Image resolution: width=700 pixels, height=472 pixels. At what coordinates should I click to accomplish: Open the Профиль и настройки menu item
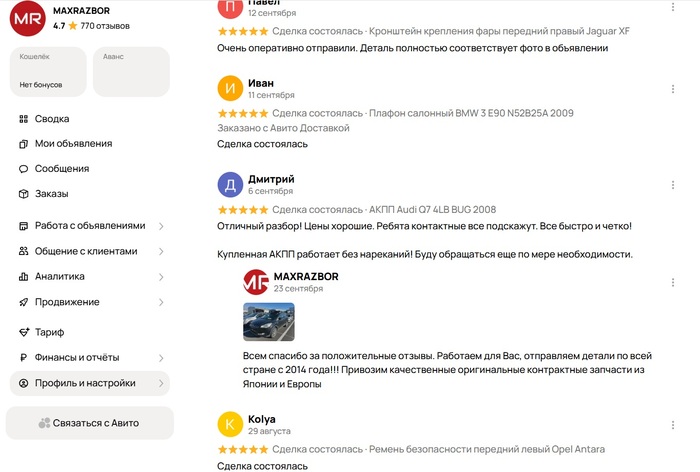(85, 383)
